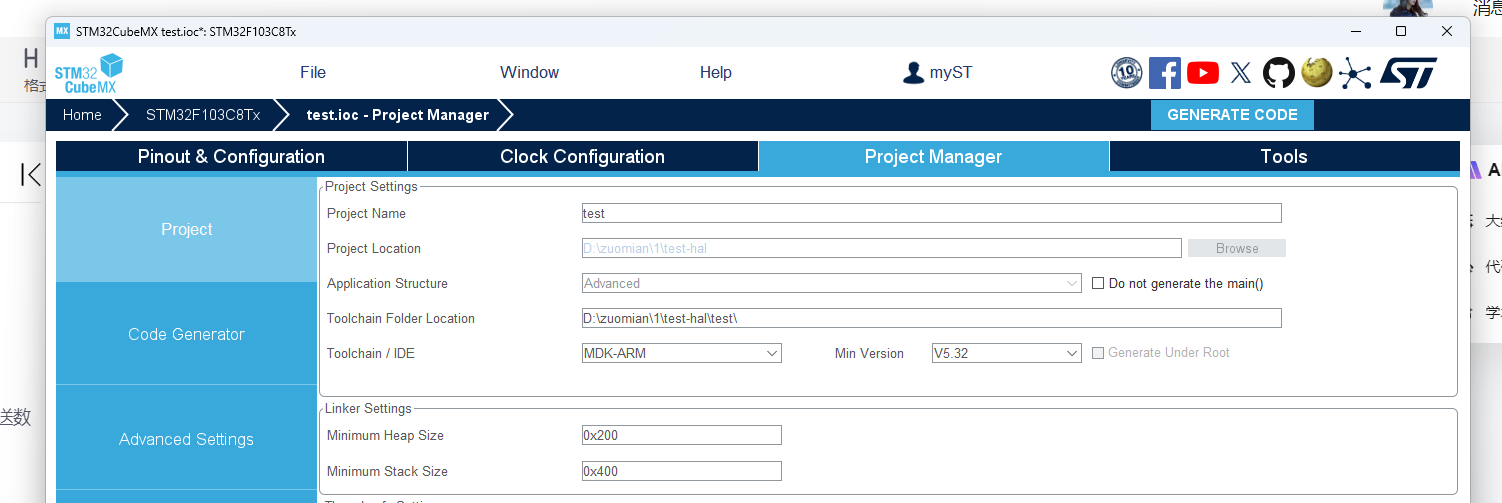Click the Toolchain Folder Location field
Viewport: 1502px width, 503px height.
click(932, 318)
